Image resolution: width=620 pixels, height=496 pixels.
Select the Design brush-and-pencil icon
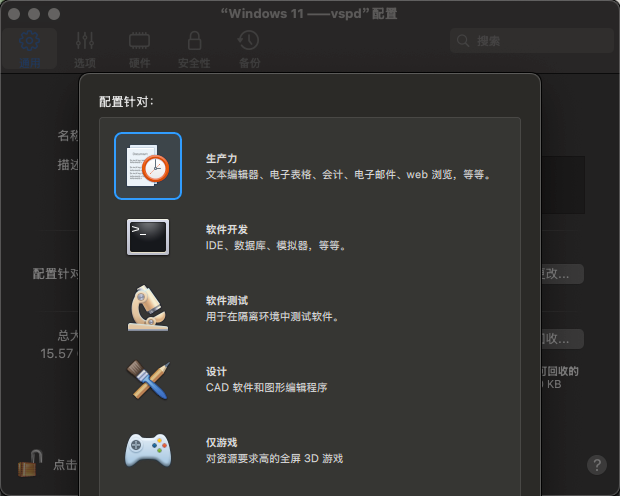point(148,379)
